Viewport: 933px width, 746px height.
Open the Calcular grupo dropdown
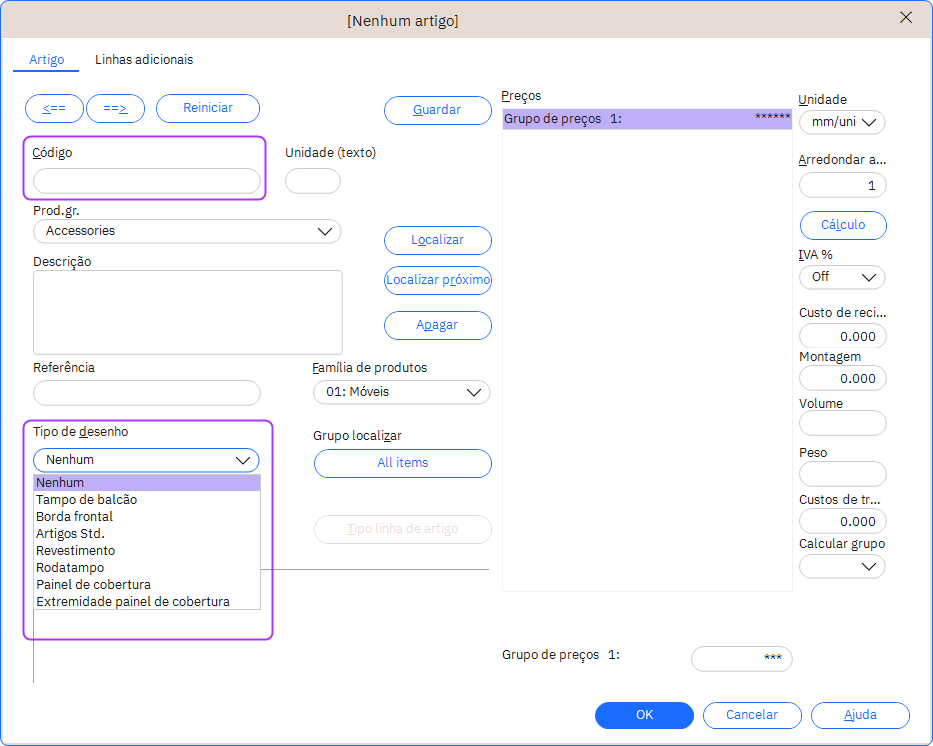(x=842, y=567)
